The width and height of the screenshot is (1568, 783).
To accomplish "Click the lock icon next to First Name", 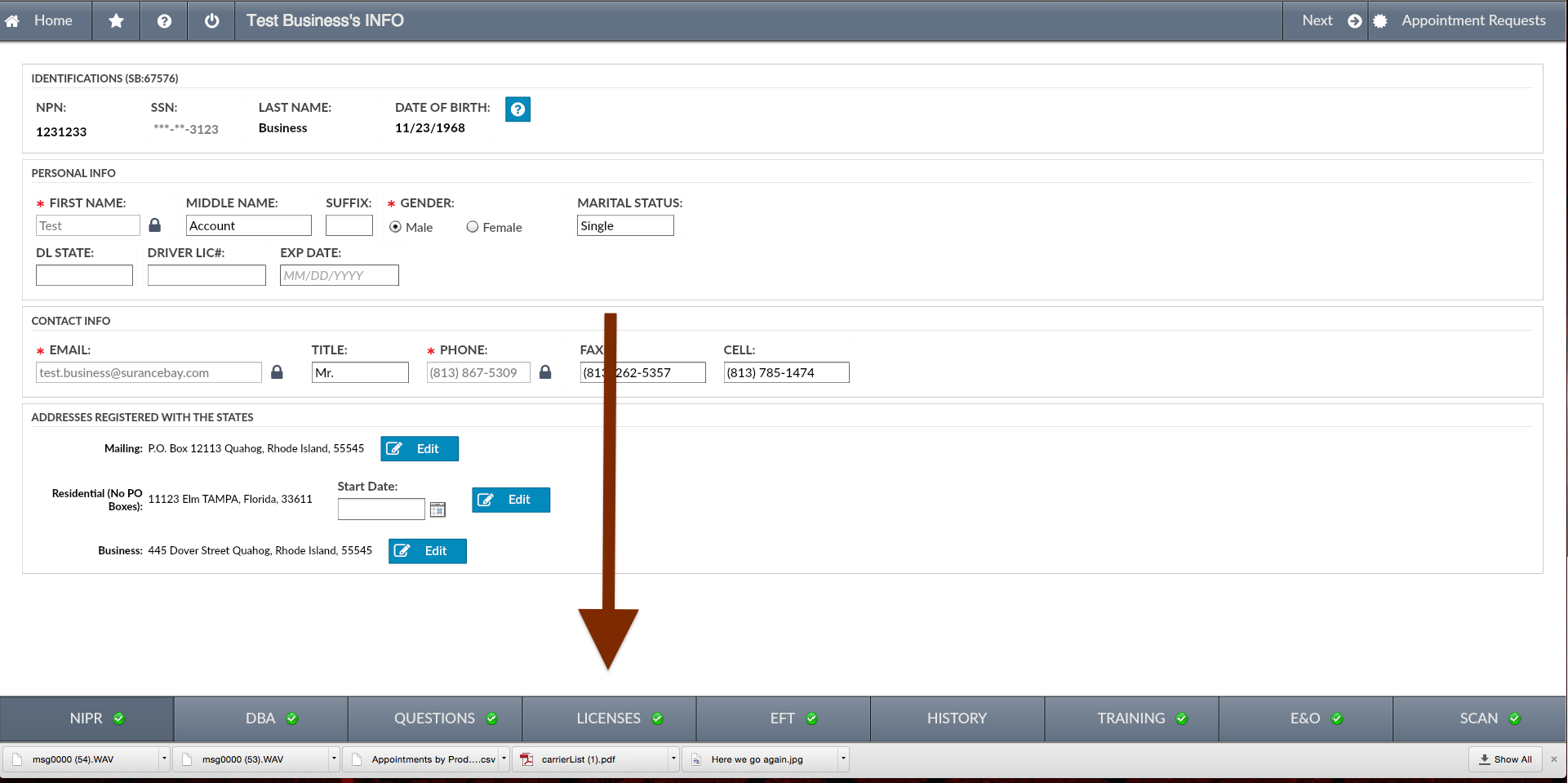I will click(x=155, y=225).
